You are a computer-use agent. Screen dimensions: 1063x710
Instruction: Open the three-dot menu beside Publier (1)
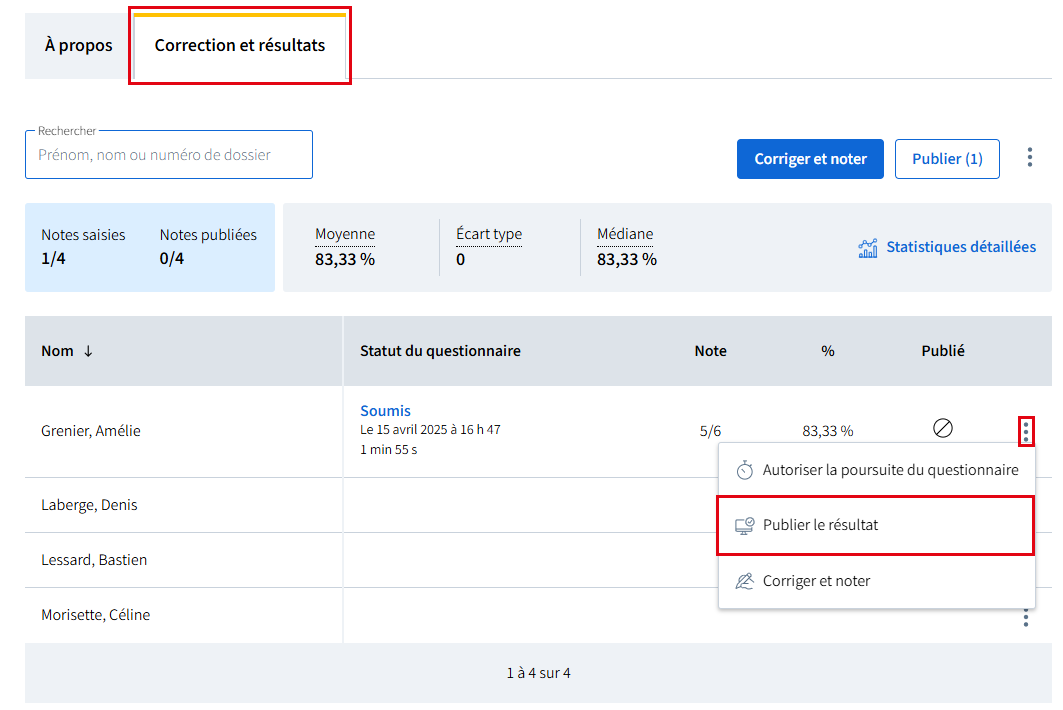[1029, 158]
